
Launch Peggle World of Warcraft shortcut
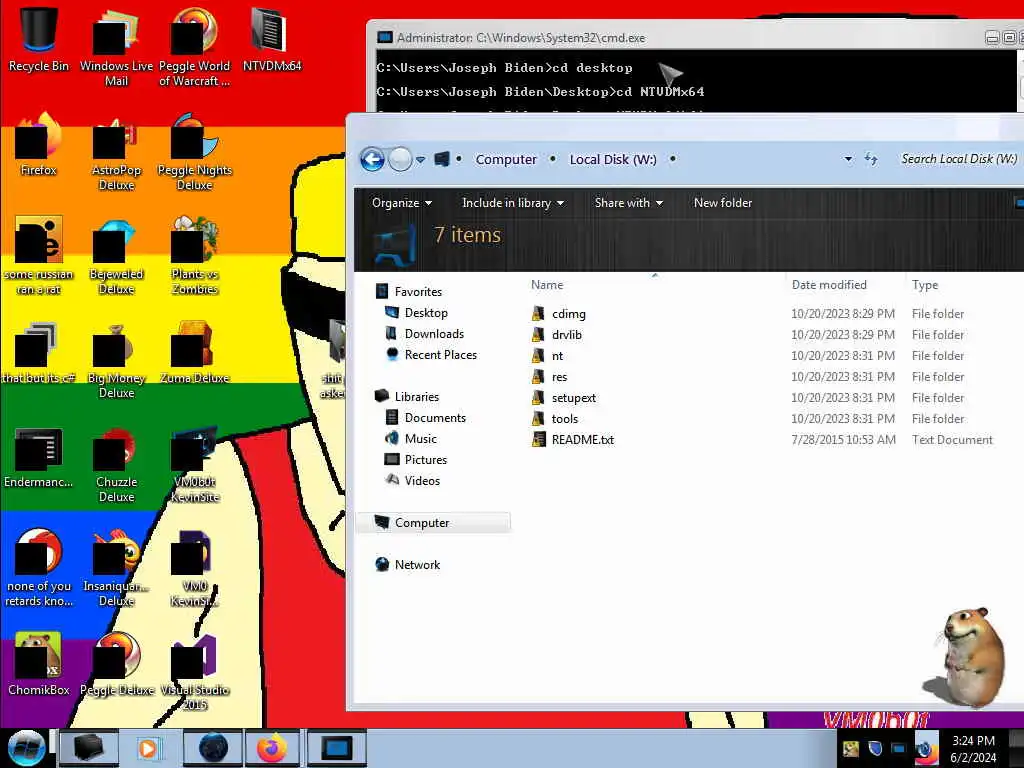(x=194, y=47)
